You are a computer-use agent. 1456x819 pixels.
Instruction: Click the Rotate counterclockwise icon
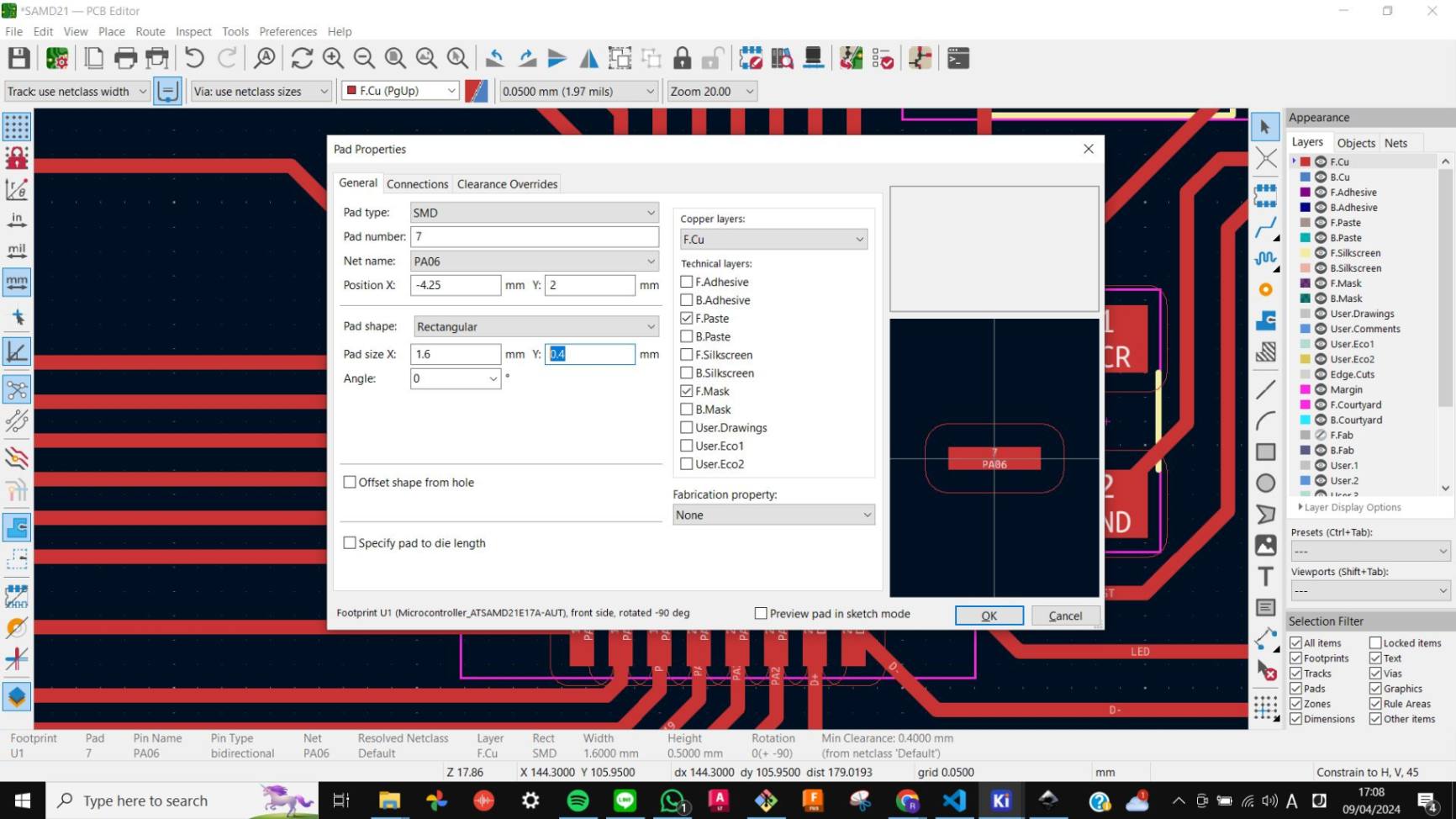point(495,58)
